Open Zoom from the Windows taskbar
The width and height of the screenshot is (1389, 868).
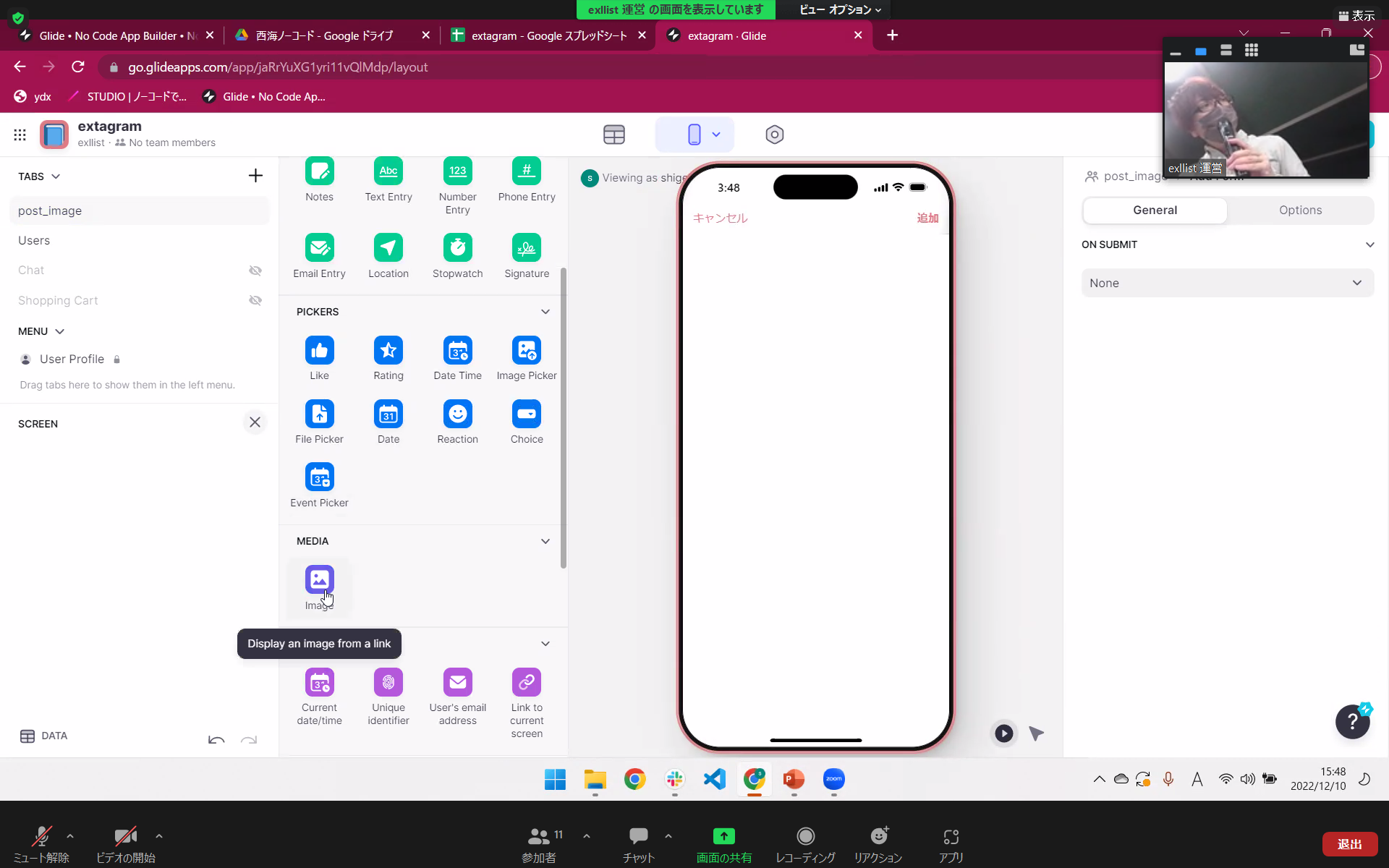[x=833, y=779]
